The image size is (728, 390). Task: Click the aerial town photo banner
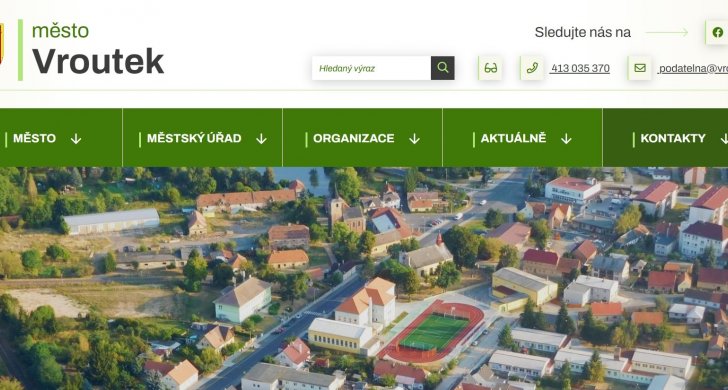(x=364, y=279)
